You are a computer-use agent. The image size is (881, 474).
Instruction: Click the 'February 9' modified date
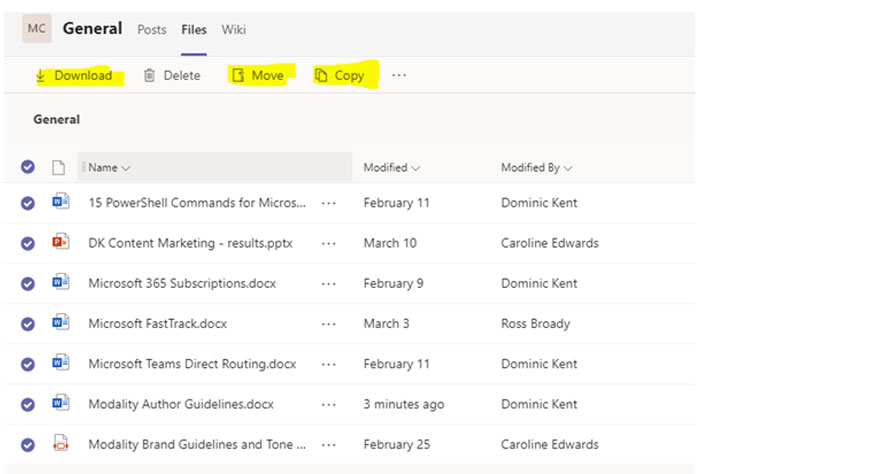[393, 284]
